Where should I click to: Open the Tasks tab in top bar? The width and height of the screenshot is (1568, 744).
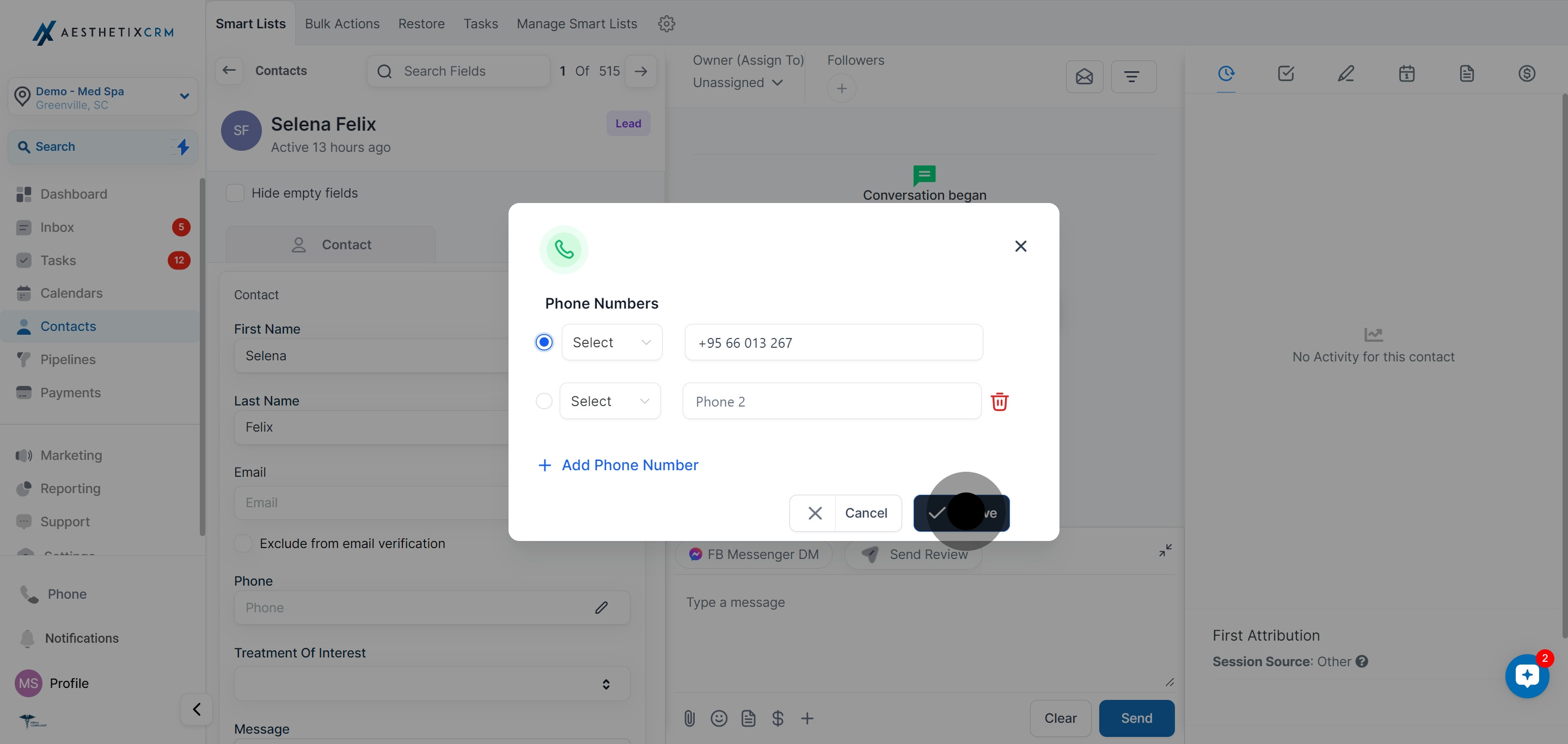pyautogui.click(x=480, y=24)
